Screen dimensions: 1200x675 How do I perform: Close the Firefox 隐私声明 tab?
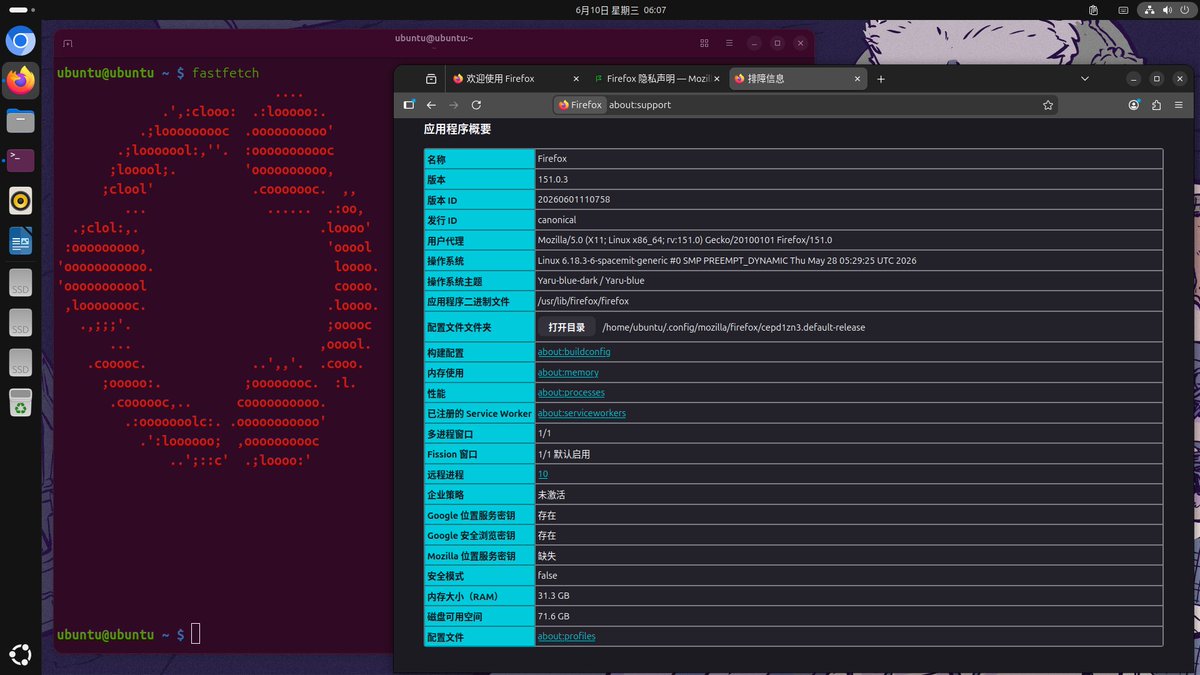(x=716, y=79)
